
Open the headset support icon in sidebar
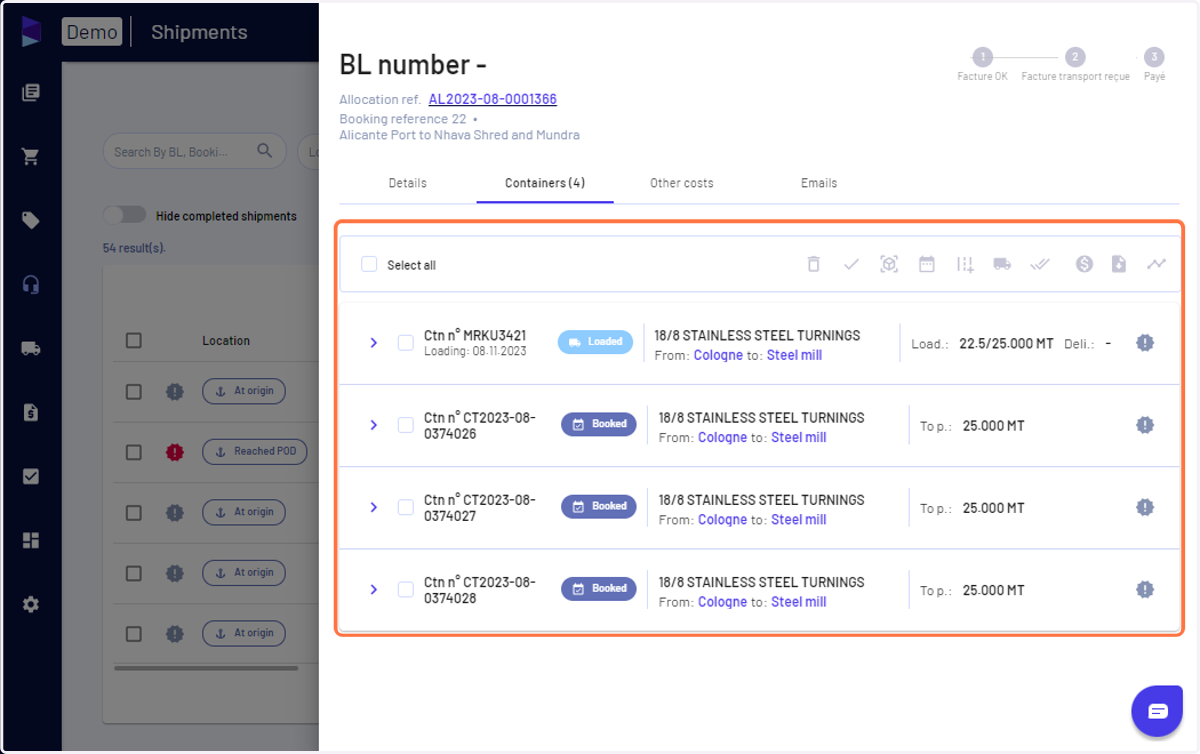[31, 285]
